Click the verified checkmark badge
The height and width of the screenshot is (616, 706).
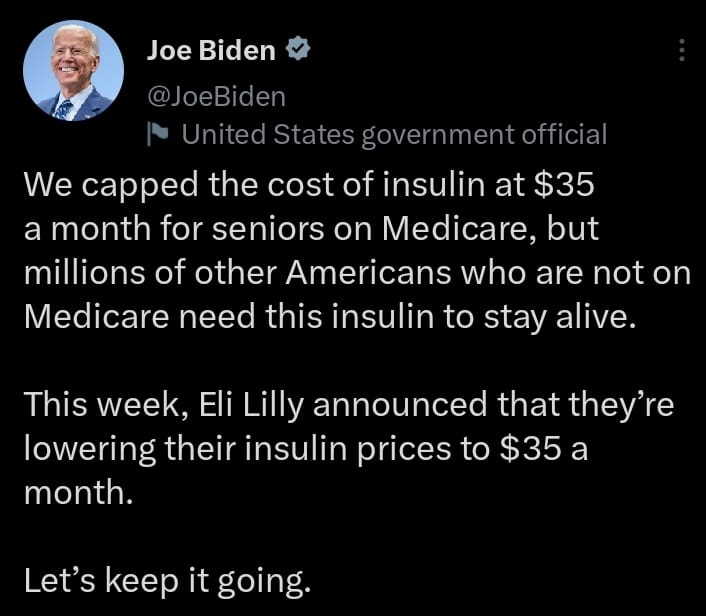coord(298,49)
